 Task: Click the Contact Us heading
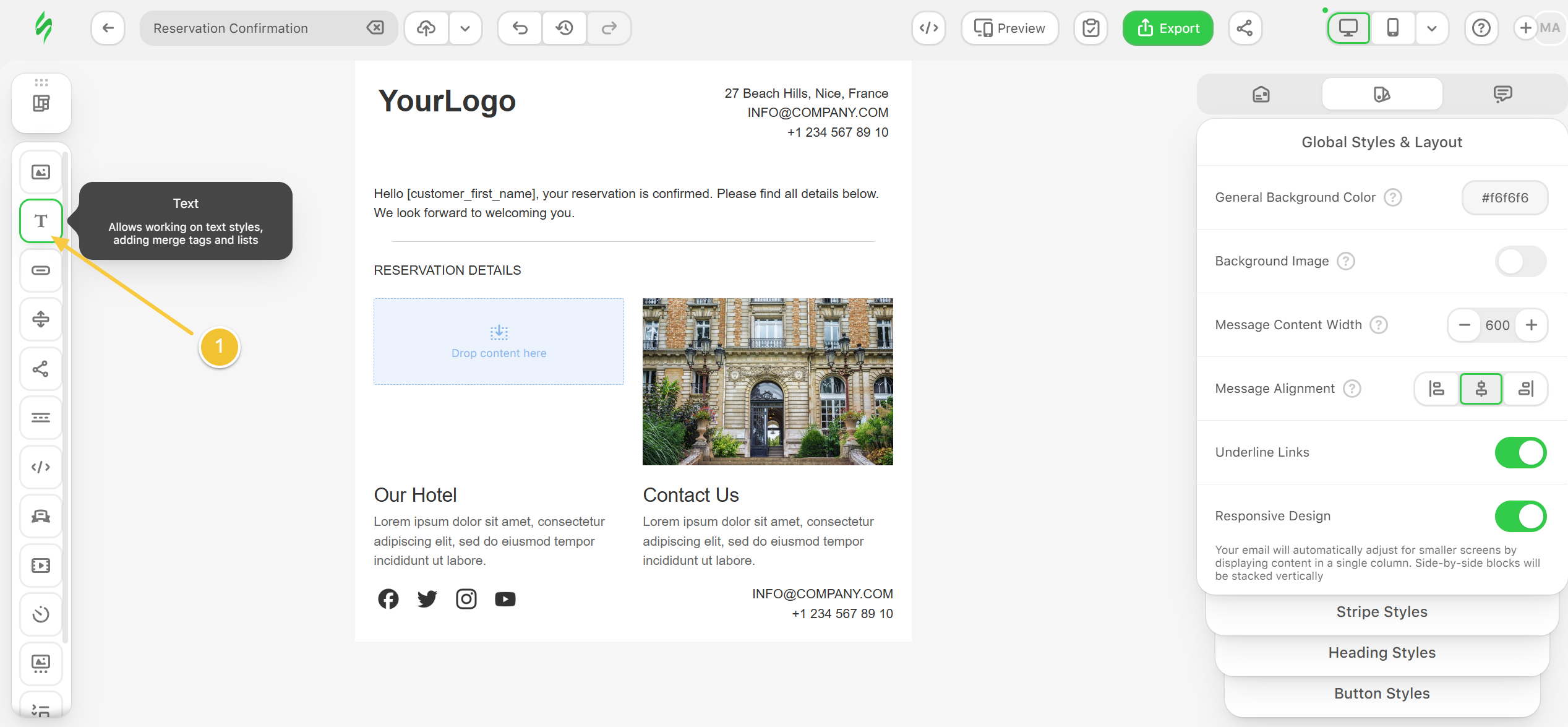690,495
